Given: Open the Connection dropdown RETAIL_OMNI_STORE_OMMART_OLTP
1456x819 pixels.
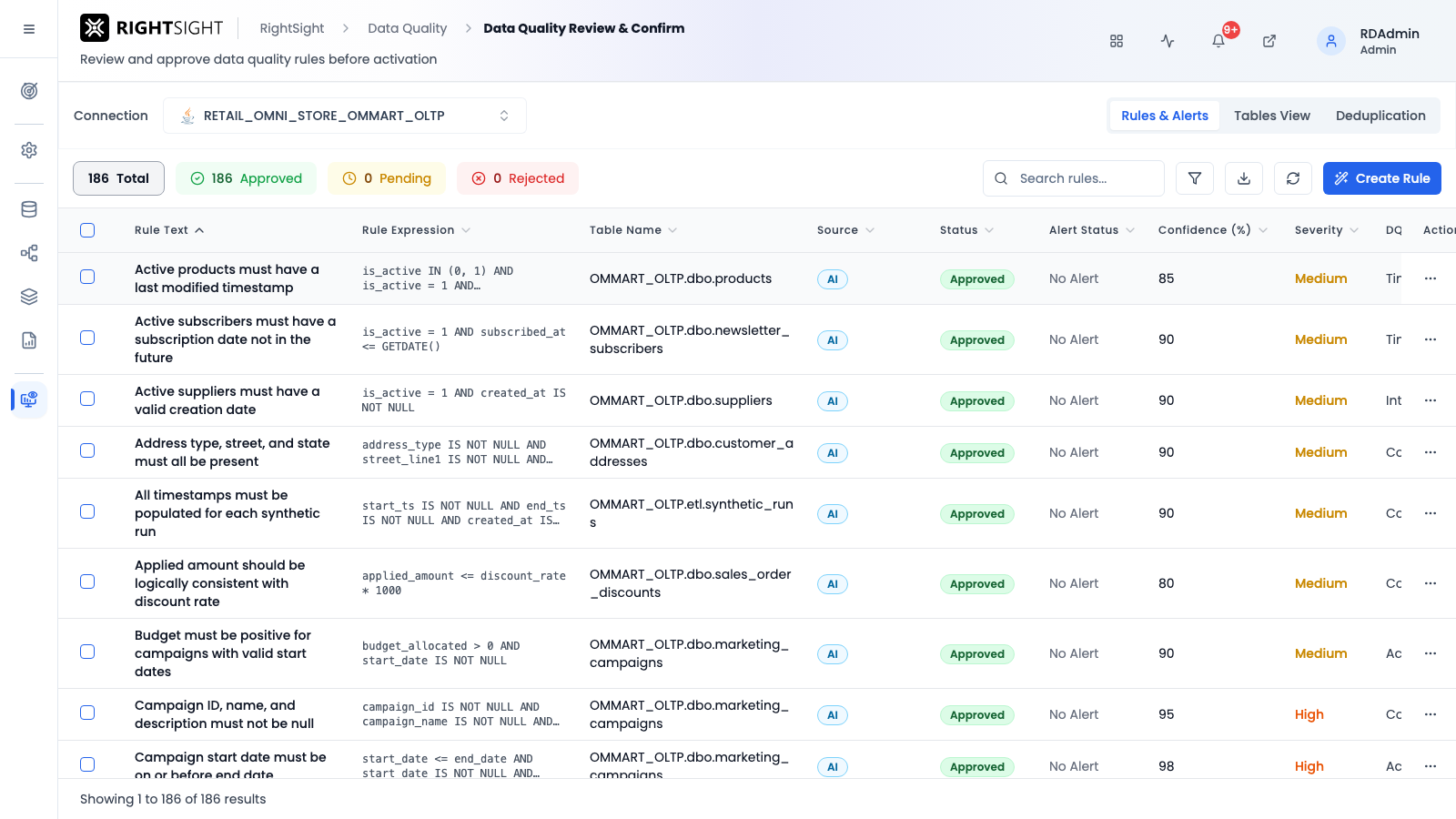Looking at the screenshot, I should [x=345, y=116].
